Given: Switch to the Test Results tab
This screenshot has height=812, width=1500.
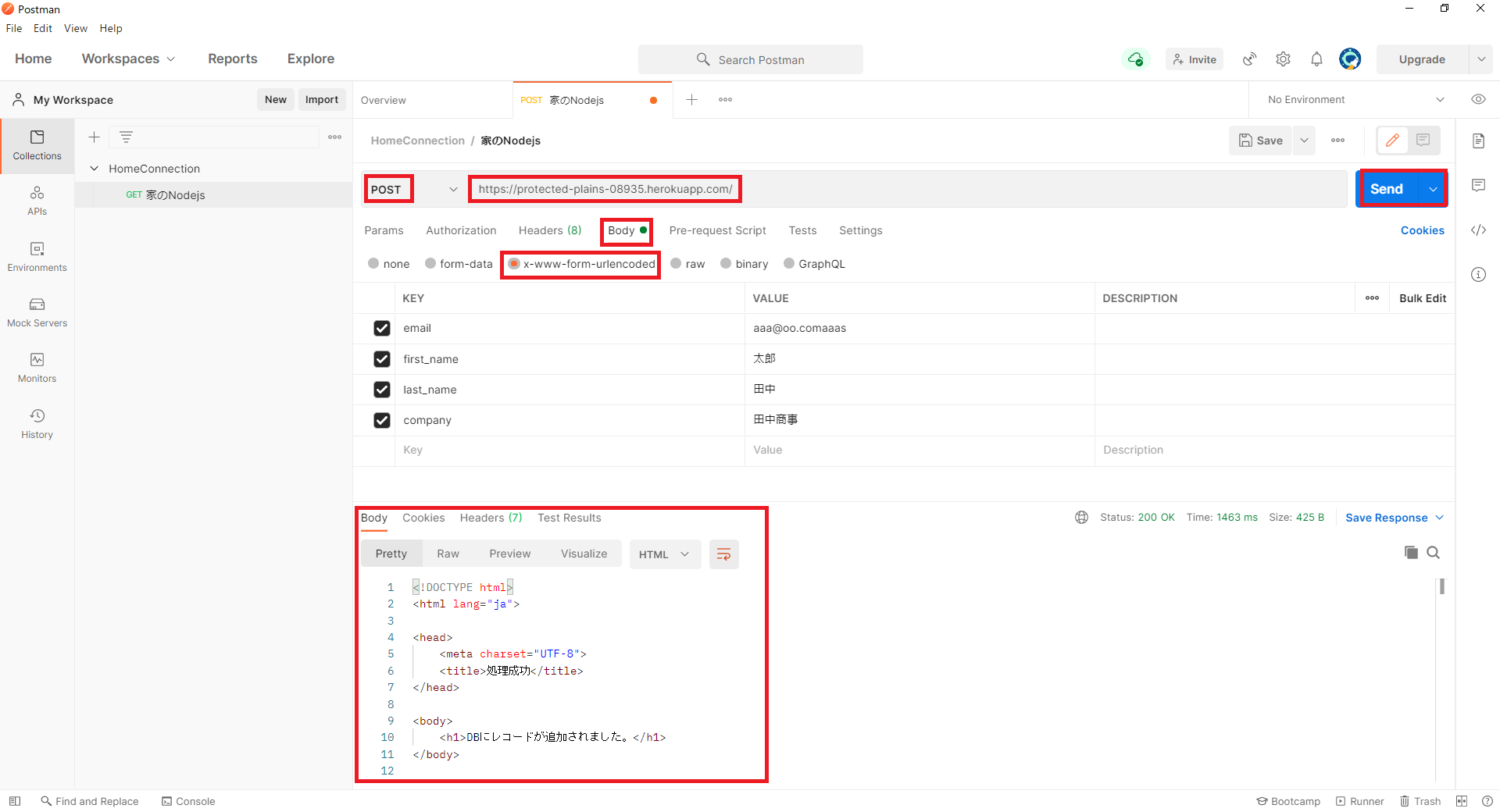Looking at the screenshot, I should (569, 518).
